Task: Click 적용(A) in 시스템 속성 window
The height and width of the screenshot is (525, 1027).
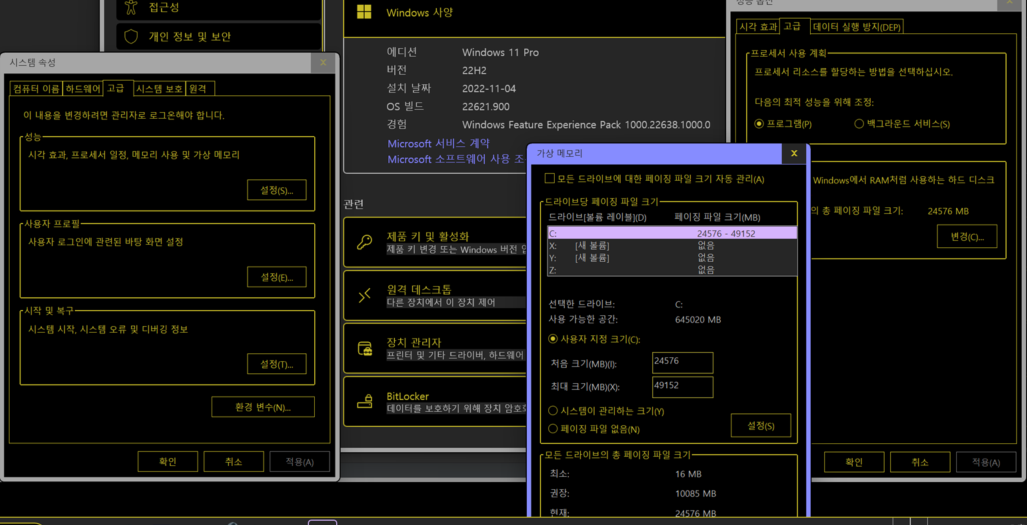Action: pos(299,462)
